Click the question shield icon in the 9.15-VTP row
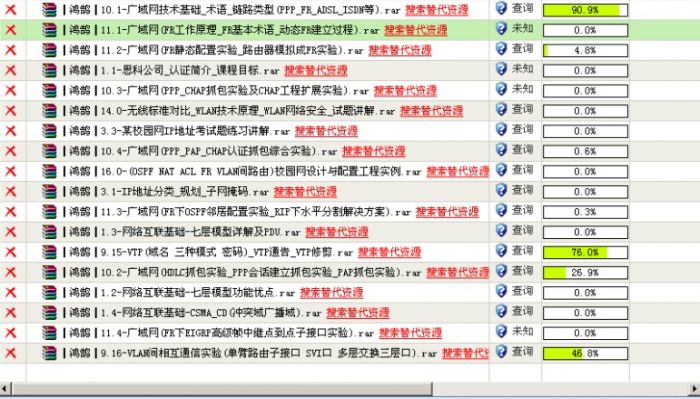Screen dimensions: 700x399 click(x=501, y=250)
